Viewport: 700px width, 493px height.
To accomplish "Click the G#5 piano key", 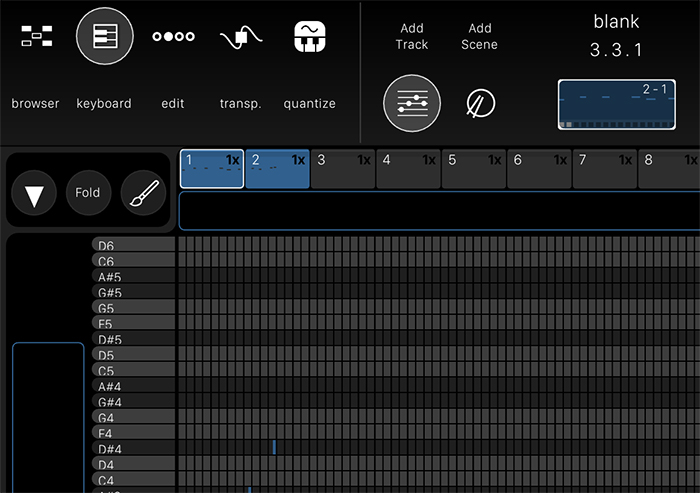I will (x=133, y=291).
